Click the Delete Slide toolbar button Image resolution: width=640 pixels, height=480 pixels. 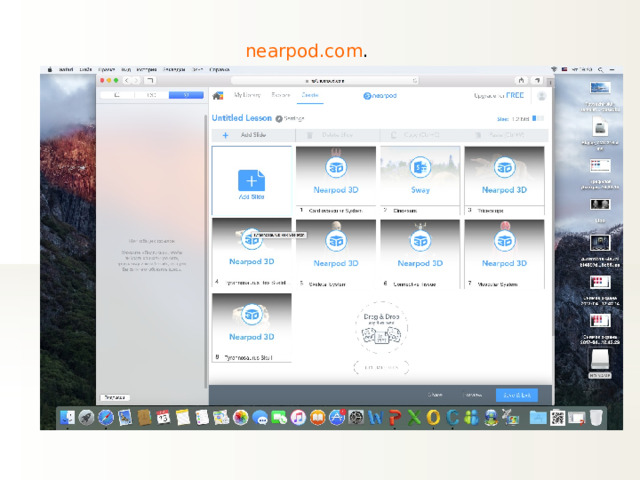pos(337,135)
